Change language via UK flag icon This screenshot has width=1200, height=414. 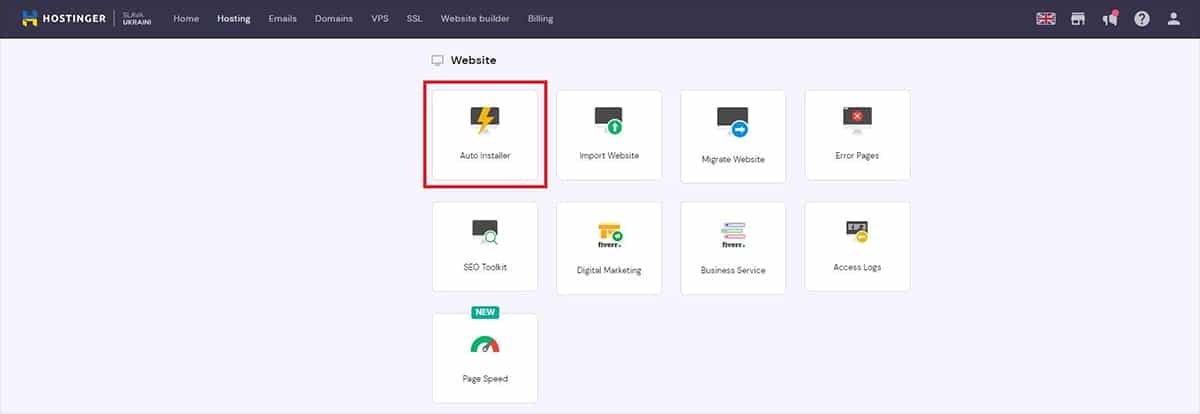[x=1046, y=19]
